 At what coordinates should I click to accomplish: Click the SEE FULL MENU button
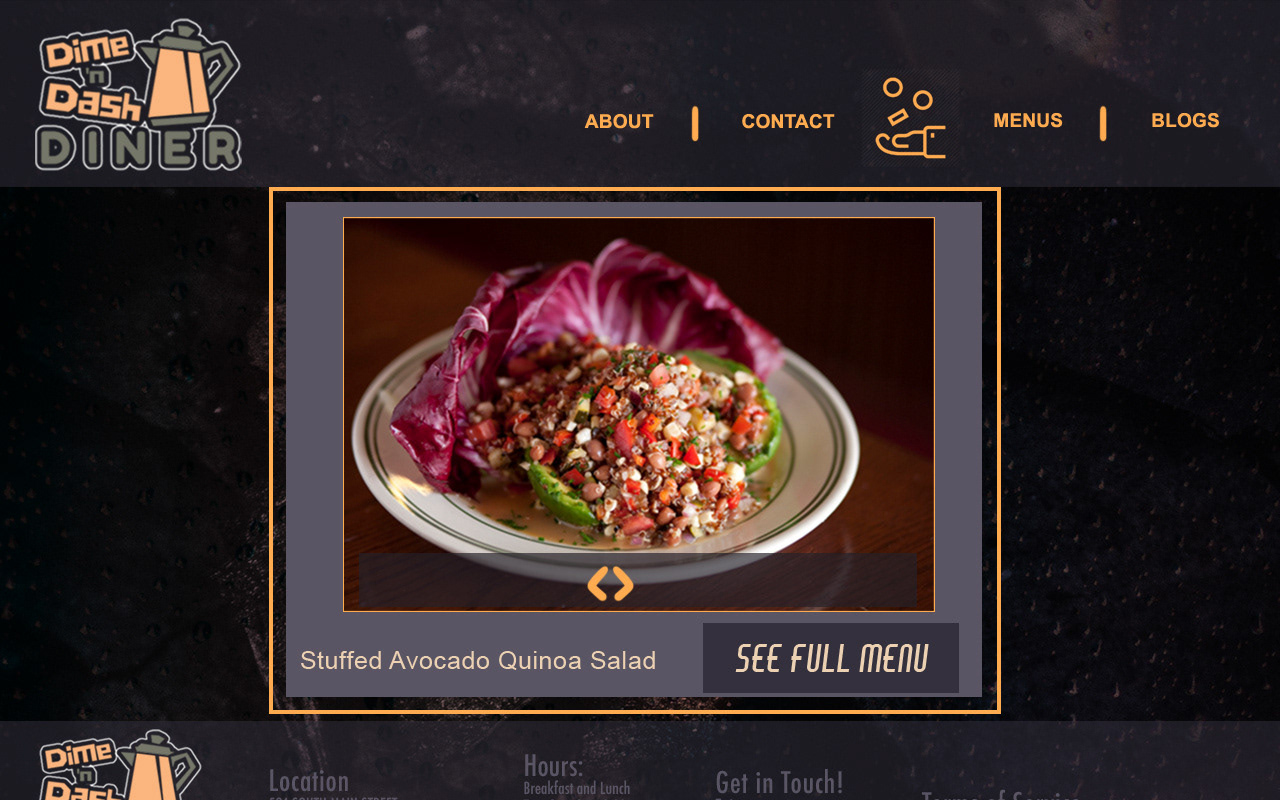click(831, 658)
